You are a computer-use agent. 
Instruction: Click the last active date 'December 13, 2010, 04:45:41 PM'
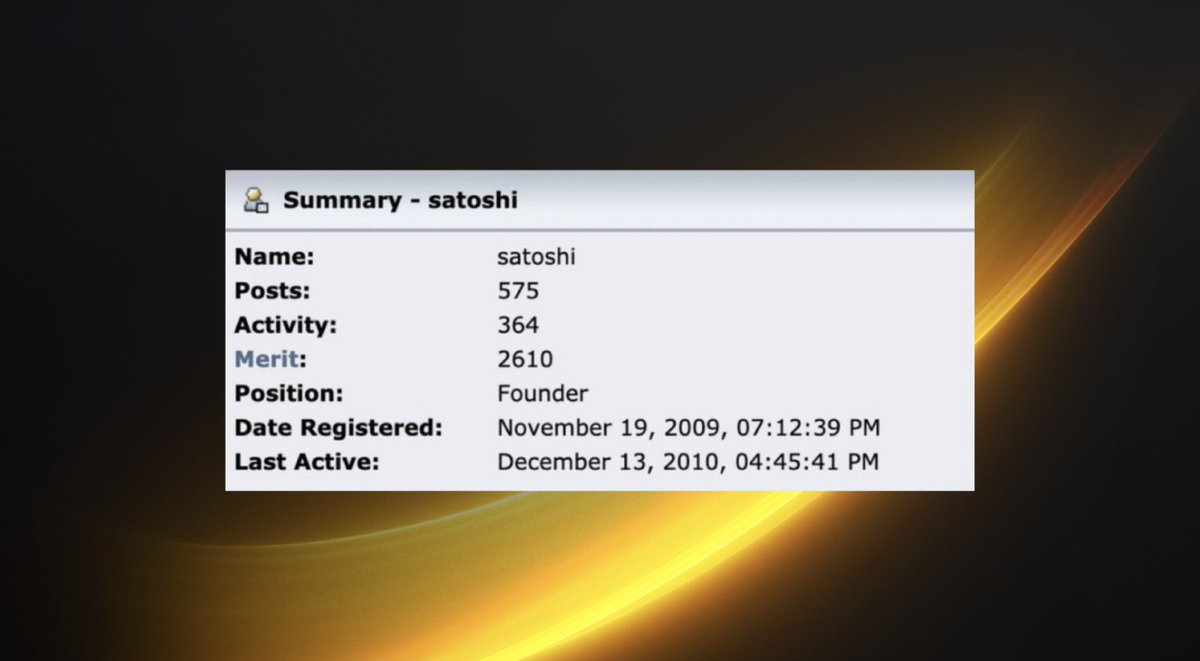pyautogui.click(x=688, y=462)
